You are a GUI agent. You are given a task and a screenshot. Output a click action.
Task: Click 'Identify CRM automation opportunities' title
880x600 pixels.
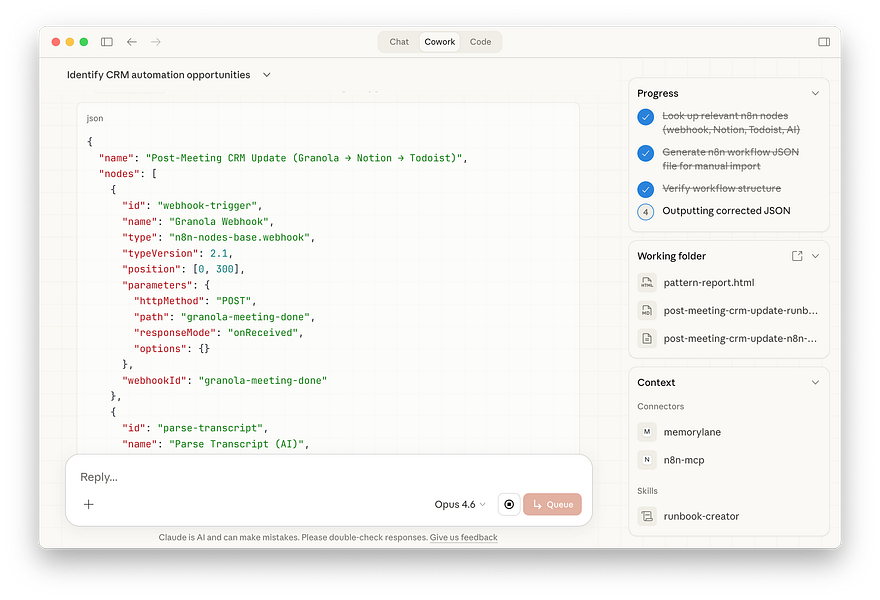click(158, 75)
